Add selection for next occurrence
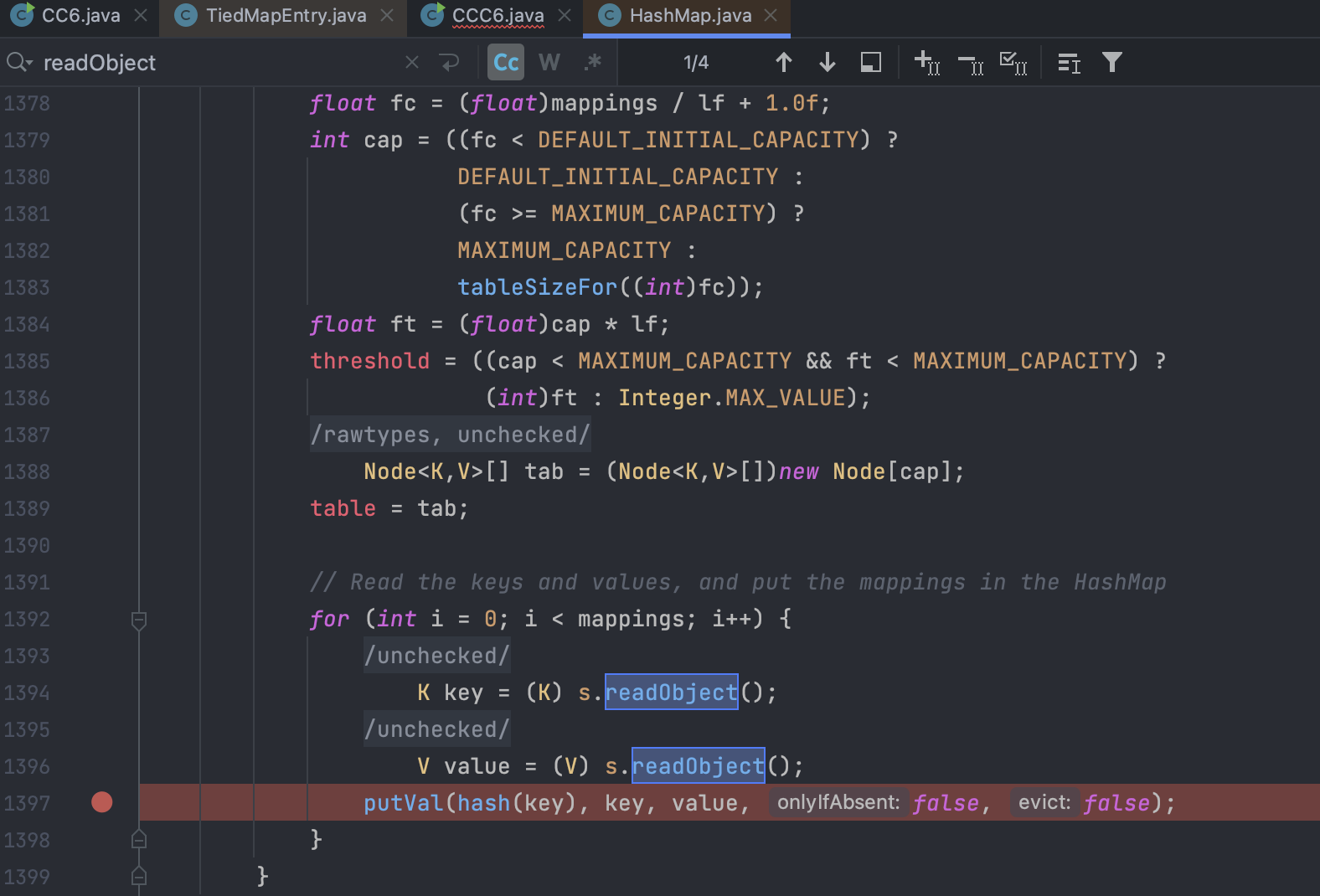The image size is (1320, 896). (926, 63)
